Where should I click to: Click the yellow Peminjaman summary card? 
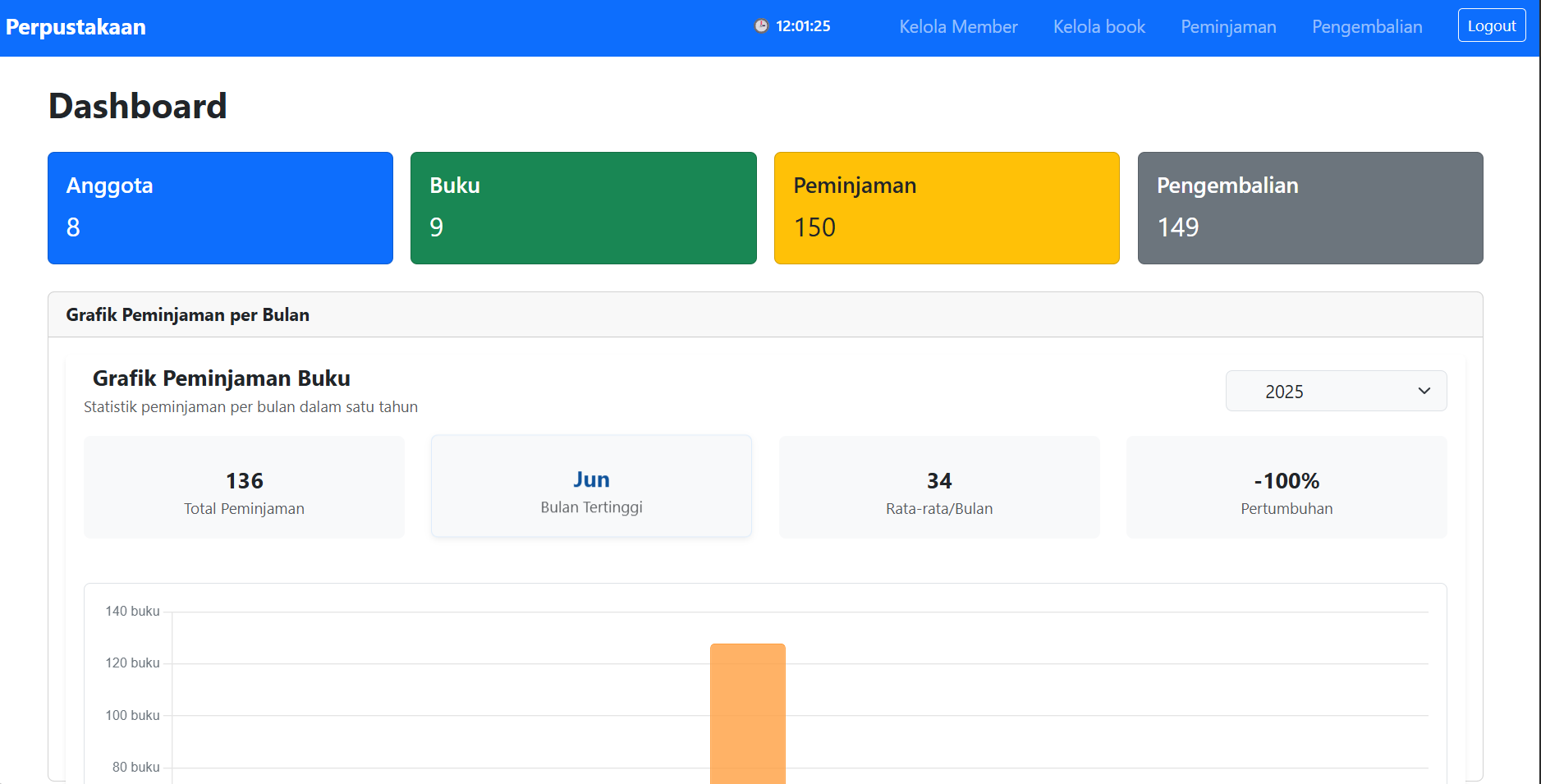[947, 208]
